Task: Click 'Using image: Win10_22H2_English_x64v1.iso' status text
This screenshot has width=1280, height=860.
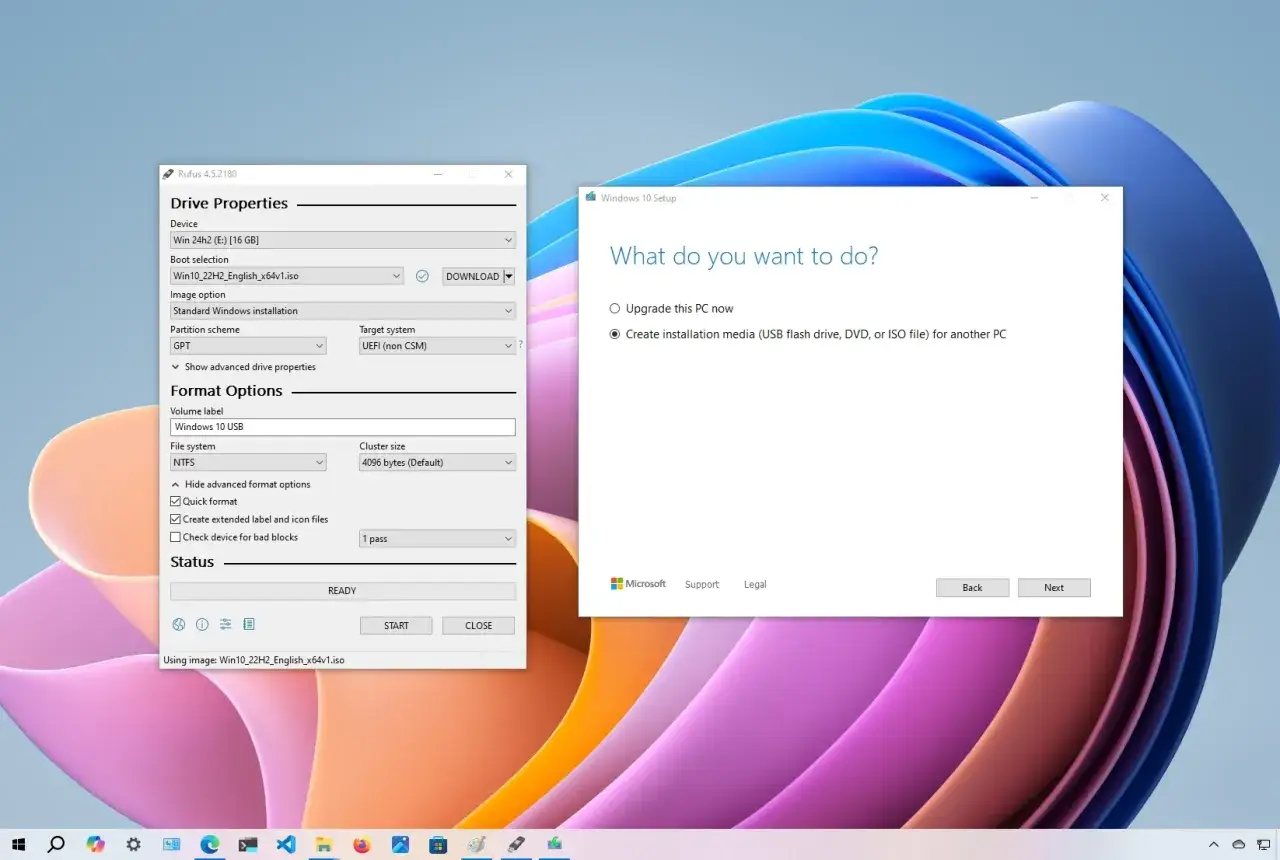Action: click(x=254, y=660)
